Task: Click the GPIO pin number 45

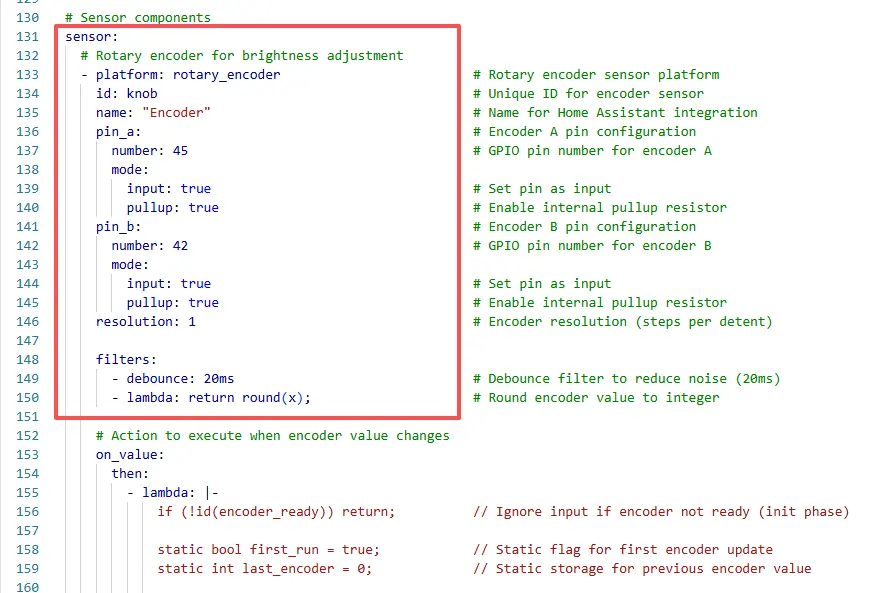Action: (x=179, y=150)
